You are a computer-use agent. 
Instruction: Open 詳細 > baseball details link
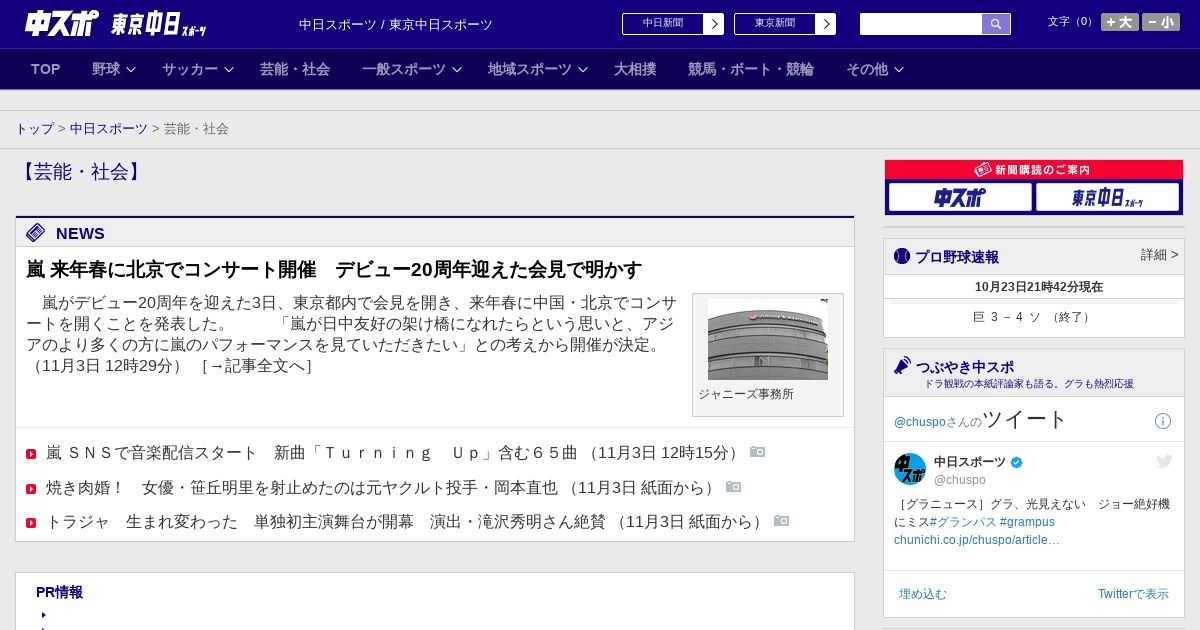pos(1160,255)
